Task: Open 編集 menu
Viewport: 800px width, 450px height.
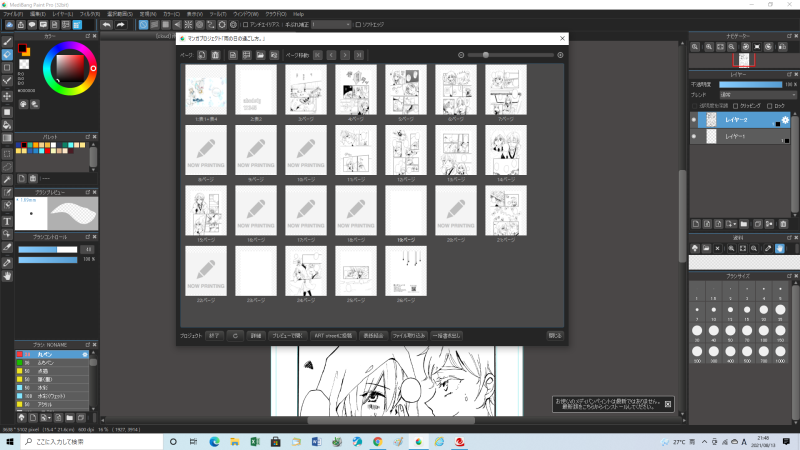Action: pos(37,14)
